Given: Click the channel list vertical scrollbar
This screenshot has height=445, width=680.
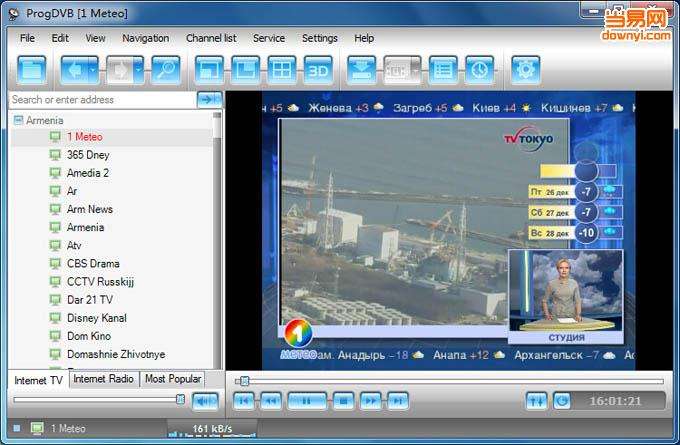Looking at the screenshot, I should click(x=217, y=240).
